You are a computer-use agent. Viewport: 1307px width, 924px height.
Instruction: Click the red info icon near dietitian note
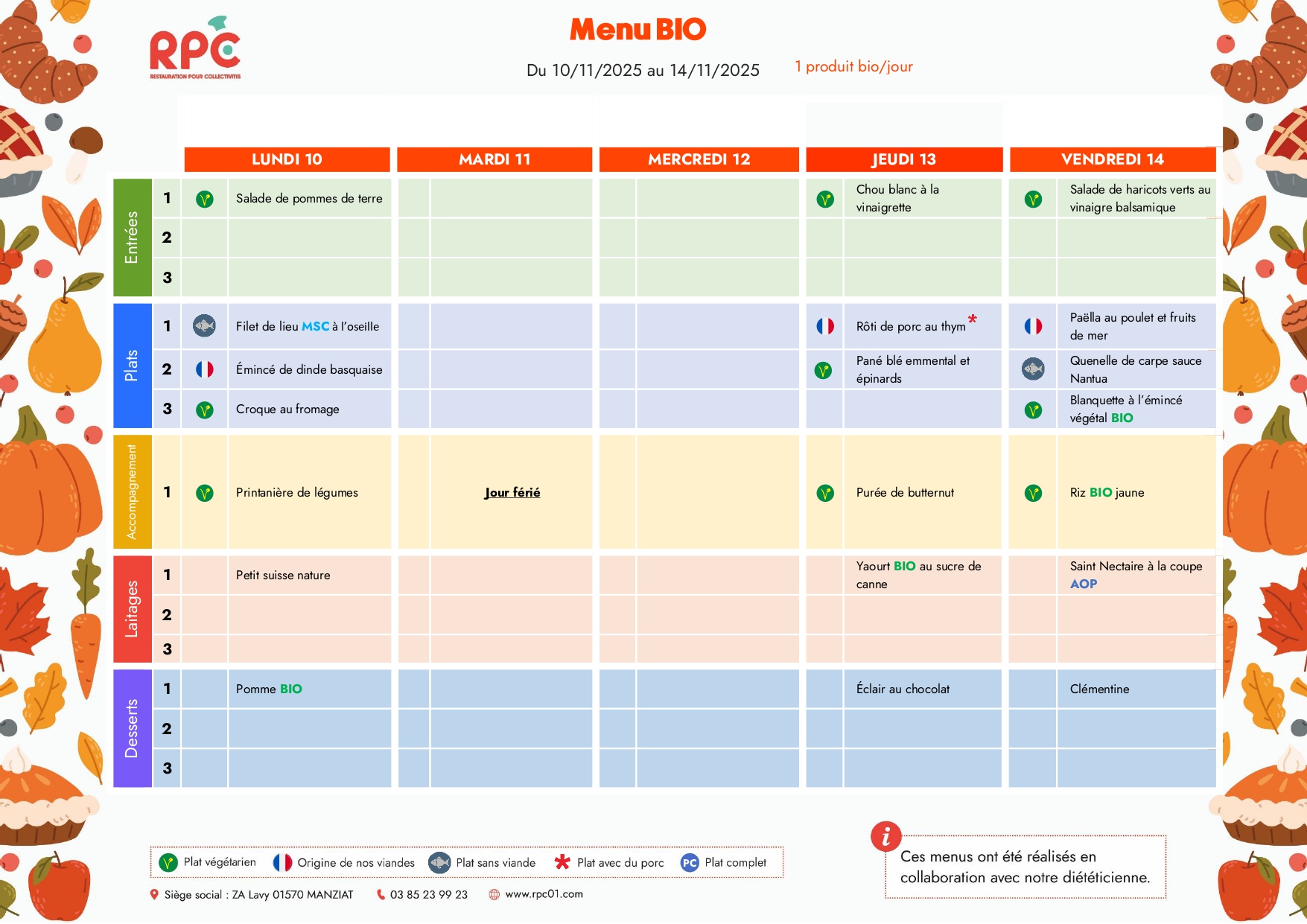click(885, 837)
